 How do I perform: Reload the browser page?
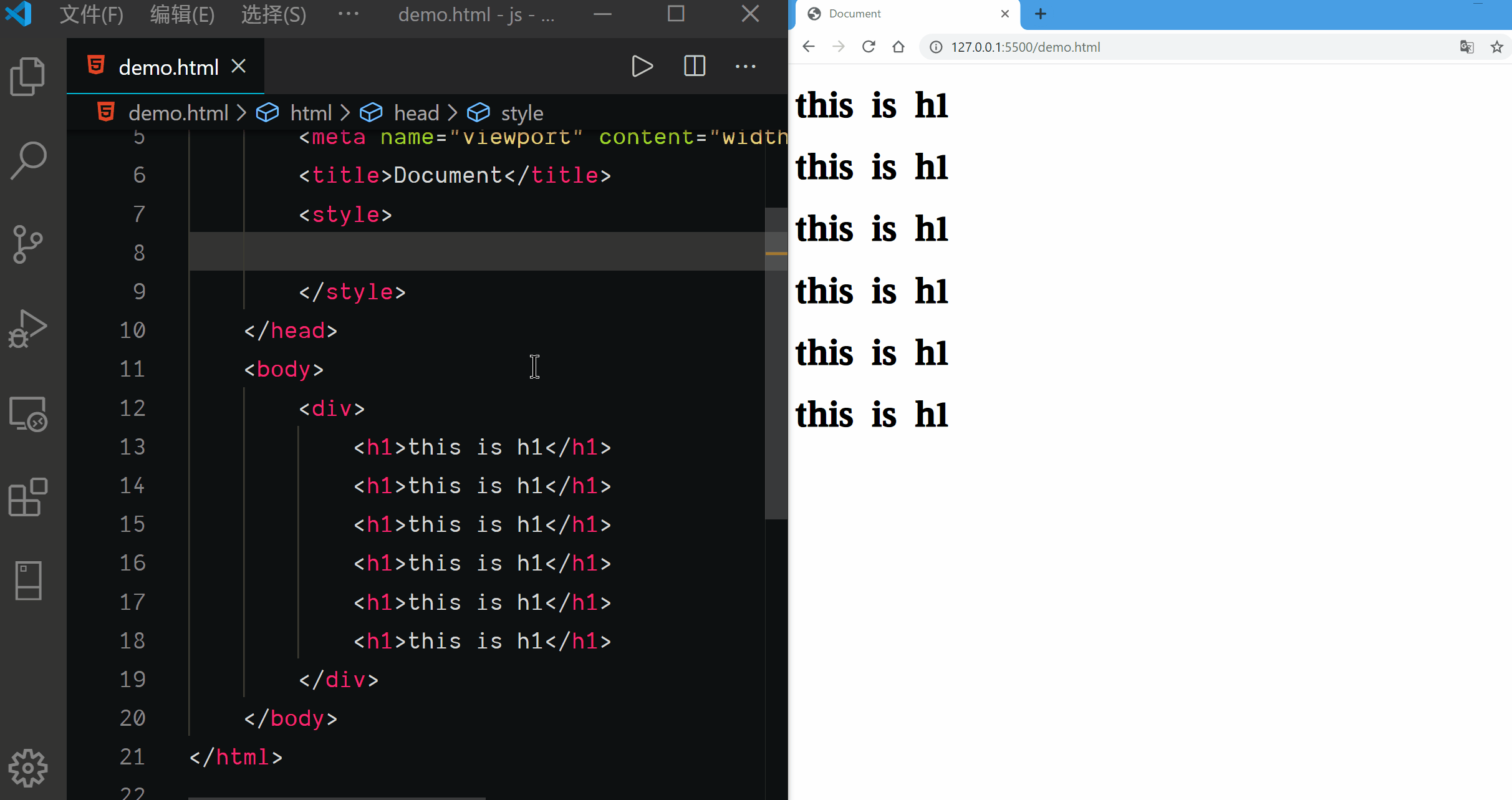coord(869,47)
